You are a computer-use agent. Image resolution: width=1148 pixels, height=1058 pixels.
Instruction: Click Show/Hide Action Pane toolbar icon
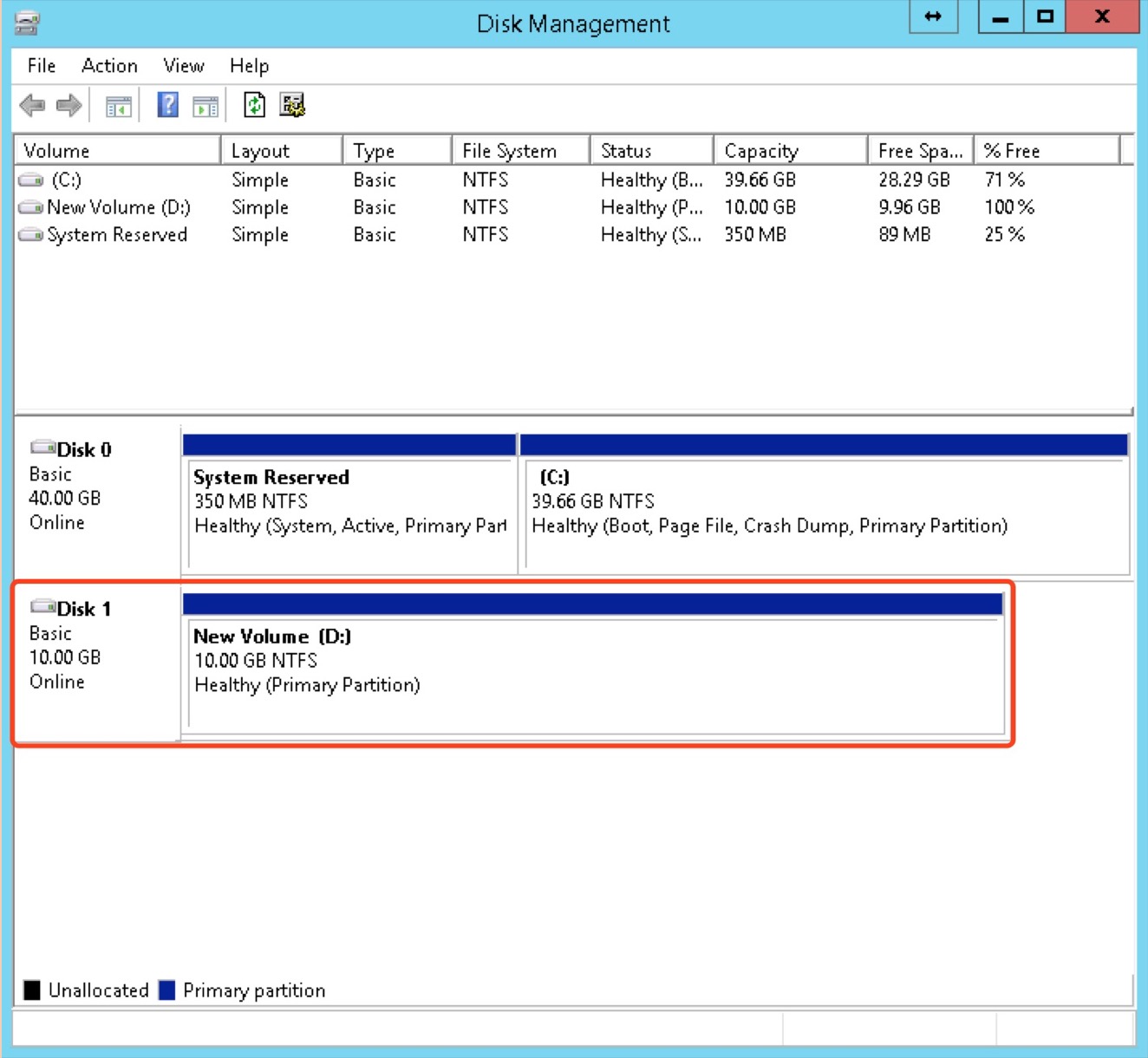205,107
